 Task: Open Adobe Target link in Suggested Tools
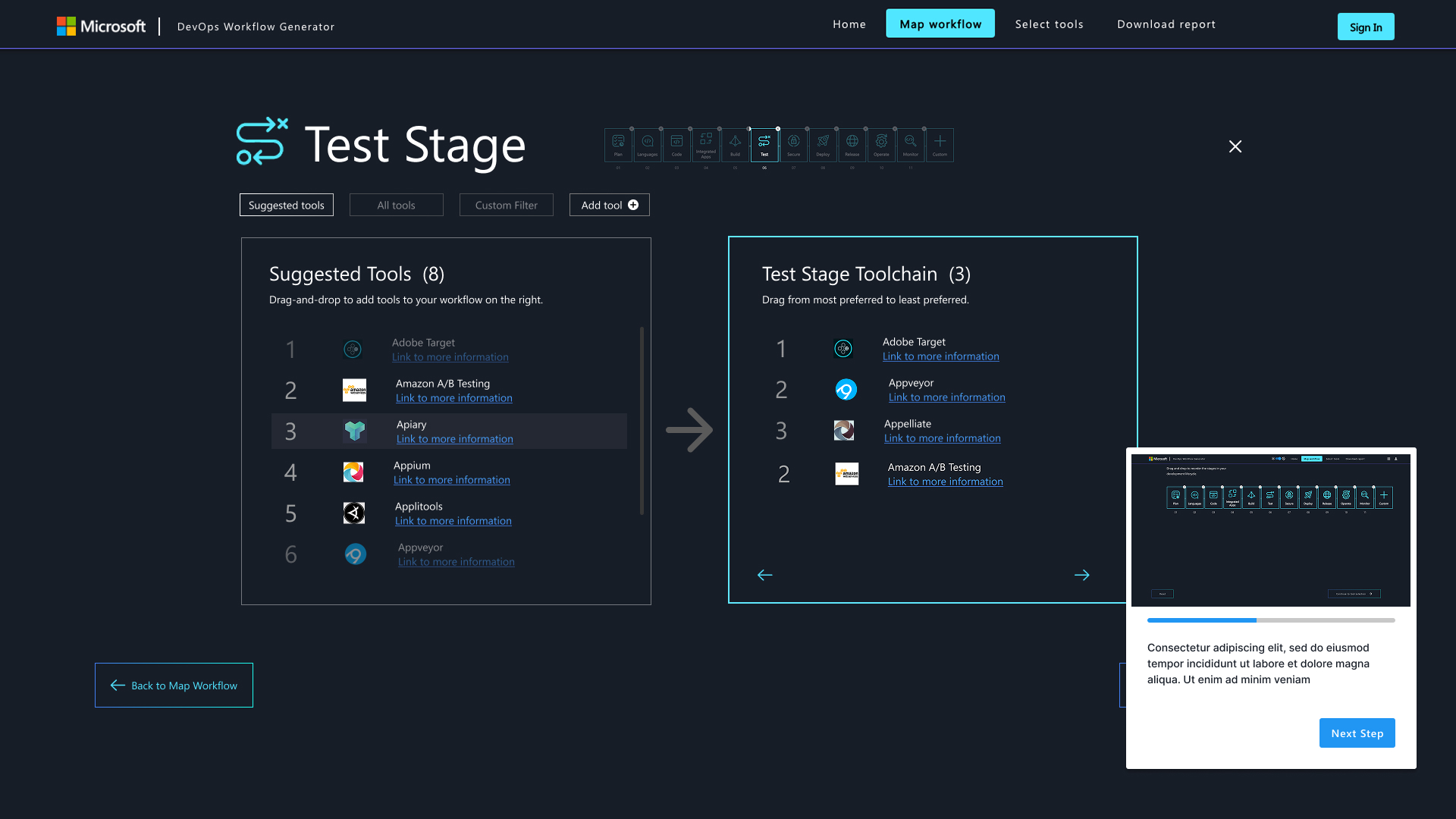pyautogui.click(x=450, y=357)
